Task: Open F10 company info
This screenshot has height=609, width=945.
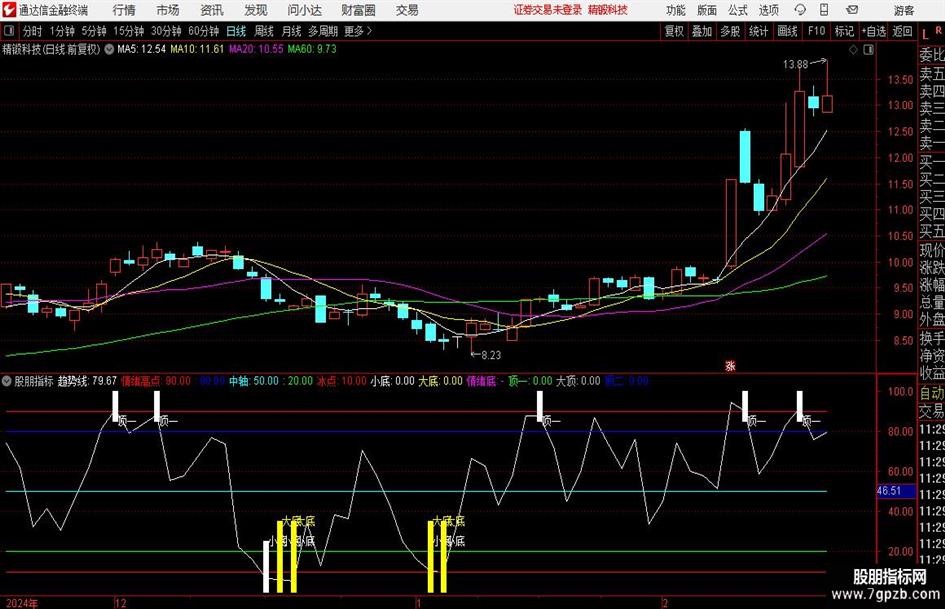Action: click(817, 31)
